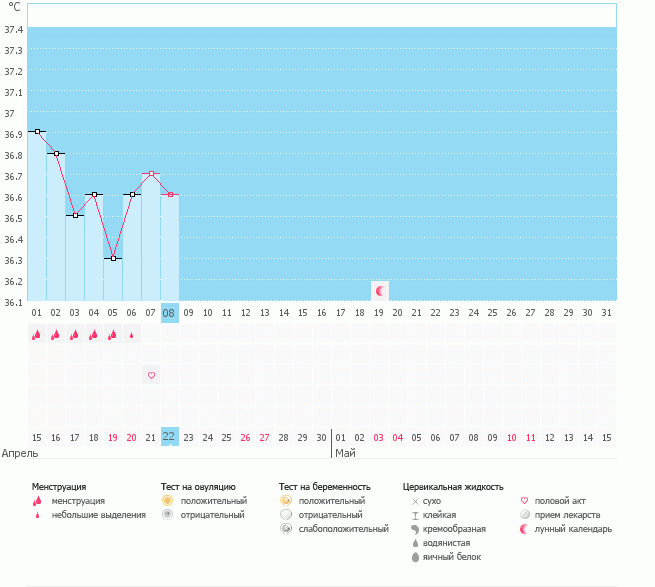This screenshot has width=655, height=587.
Task: Click the small light-discharge drop on cycle day 06
Action: 132,336
